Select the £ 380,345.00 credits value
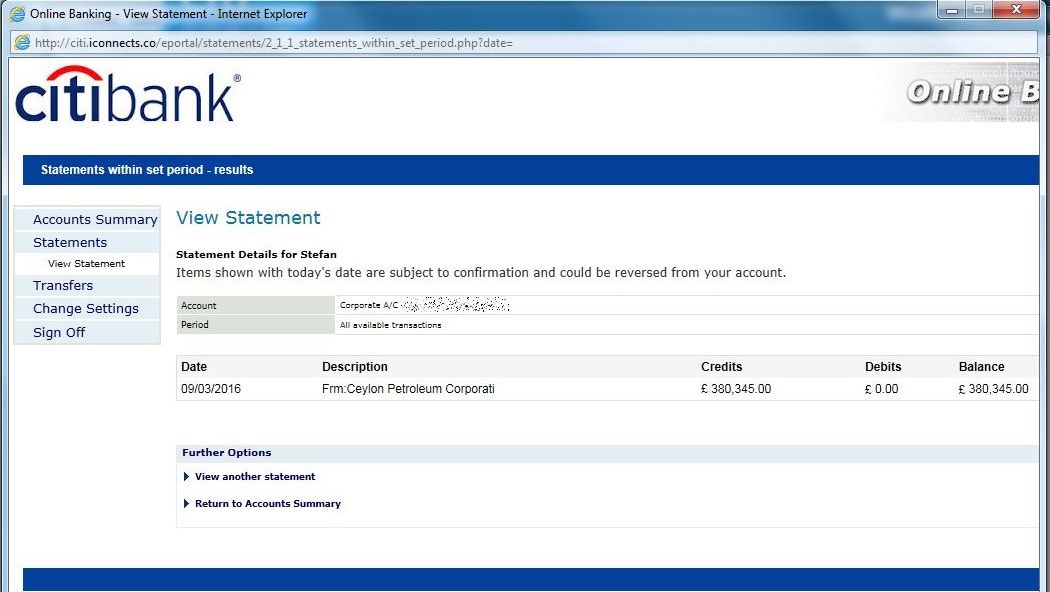Viewport: 1050px width, 592px height. click(736, 389)
